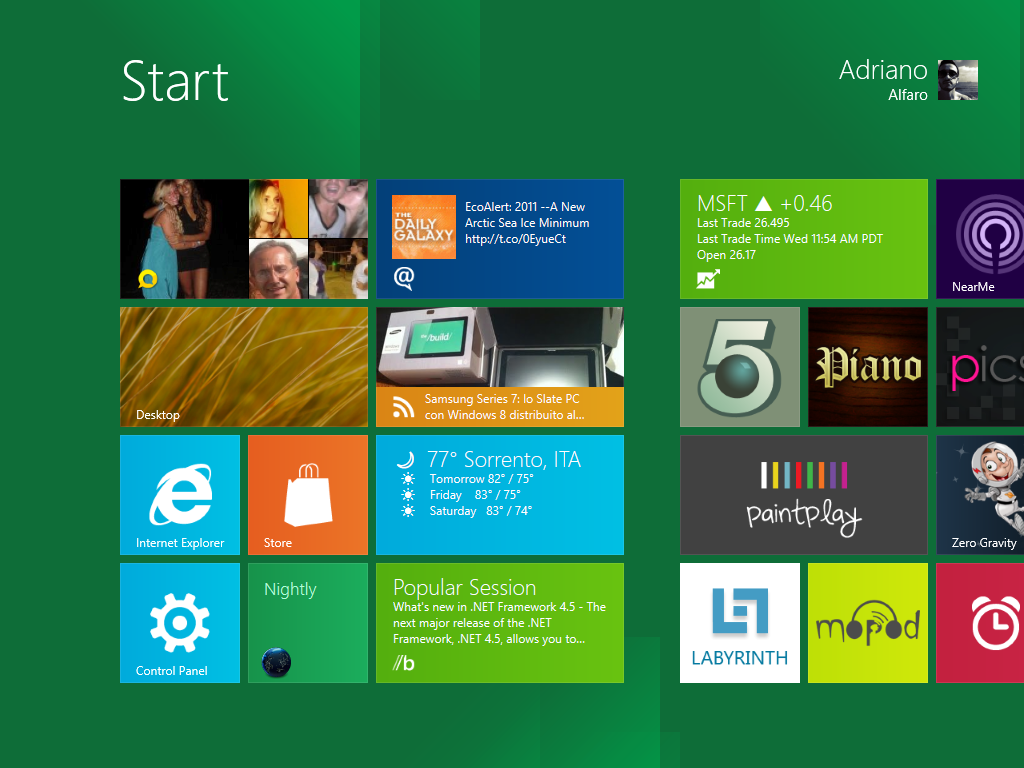Open the Nightly browser tile
Image resolution: width=1024 pixels, height=768 pixels.
(308, 623)
